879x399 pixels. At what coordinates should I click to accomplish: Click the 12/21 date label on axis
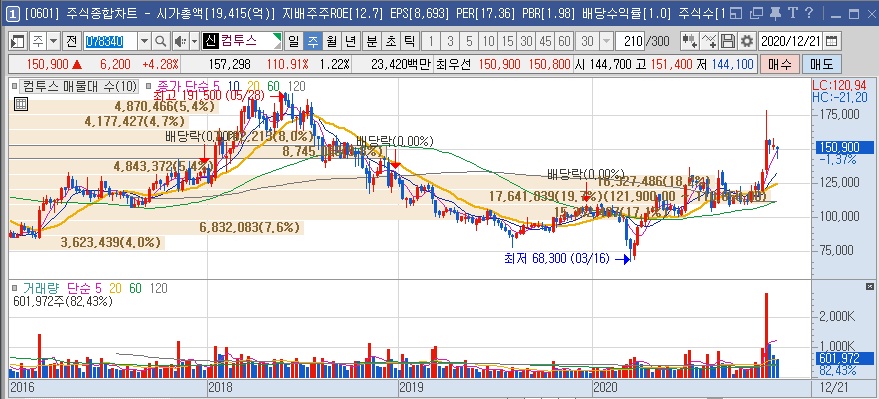(834, 387)
